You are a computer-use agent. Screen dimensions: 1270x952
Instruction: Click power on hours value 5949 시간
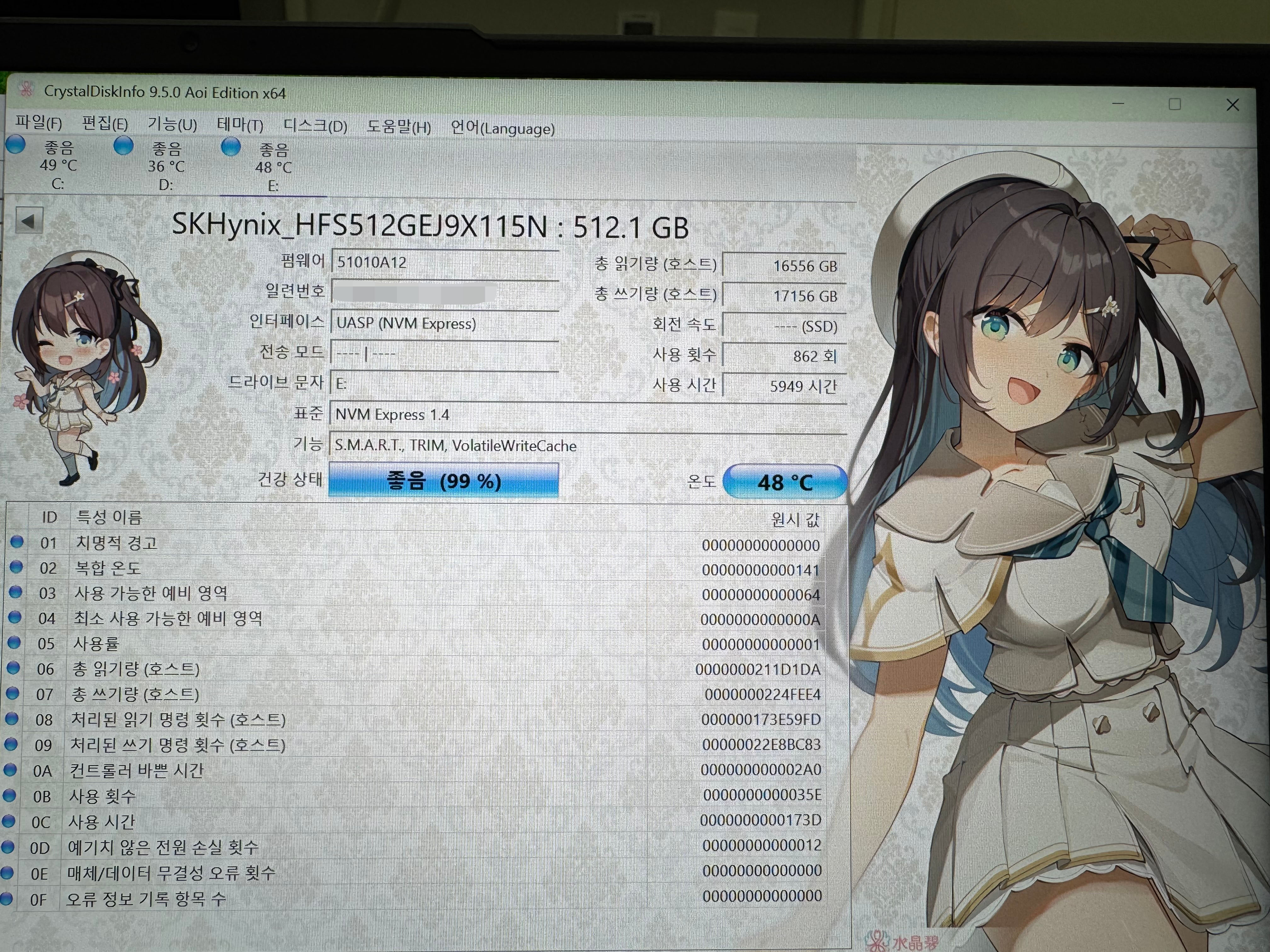click(x=784, y=386)
